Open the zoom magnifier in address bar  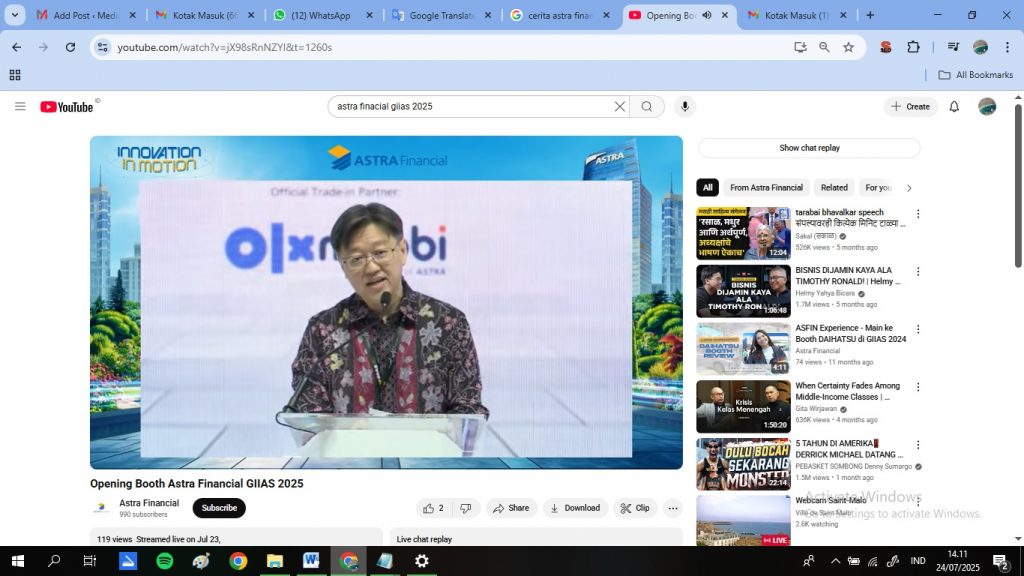click(824, 47)
